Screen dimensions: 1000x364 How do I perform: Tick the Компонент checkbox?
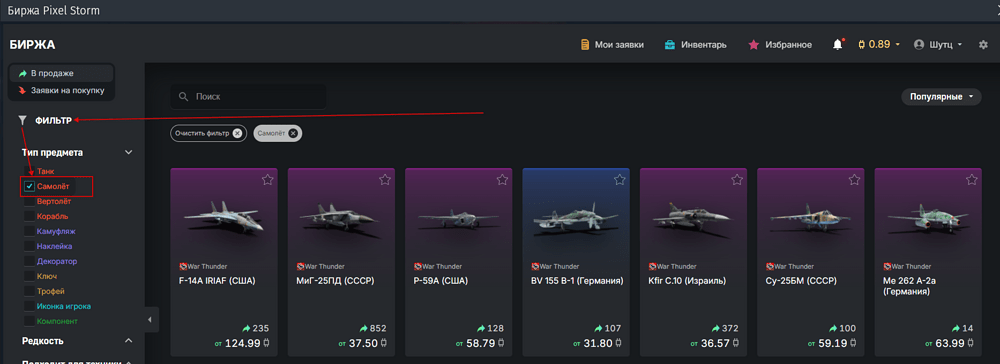(x=29, y=321)
